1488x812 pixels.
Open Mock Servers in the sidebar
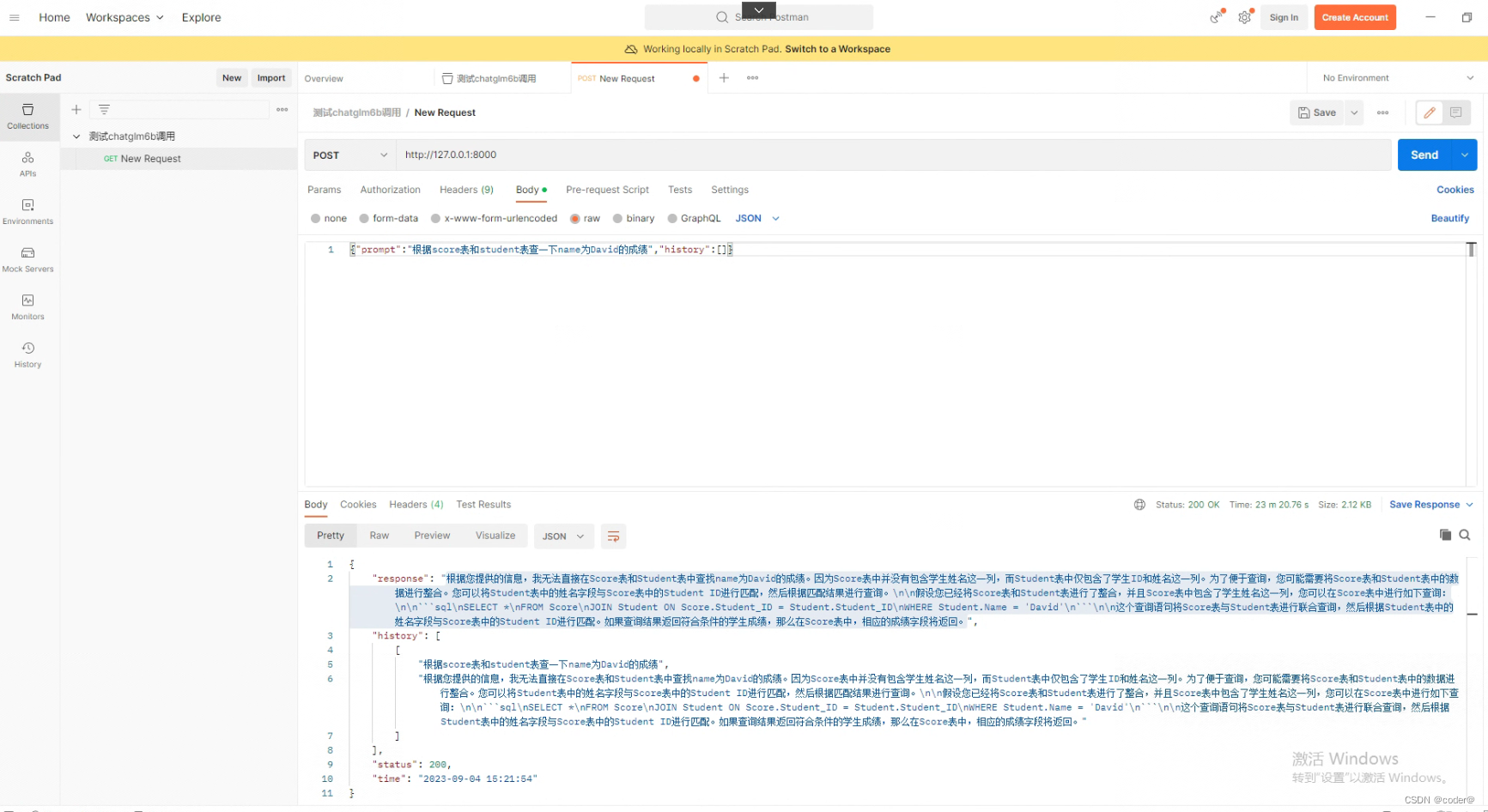(28, 259)
